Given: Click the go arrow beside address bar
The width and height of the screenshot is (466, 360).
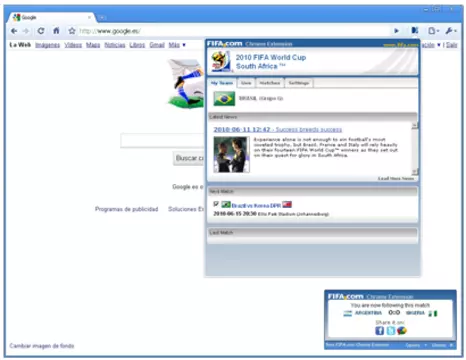Looking at the screenshot, I should pyautogui.click(x=396, y=31).
